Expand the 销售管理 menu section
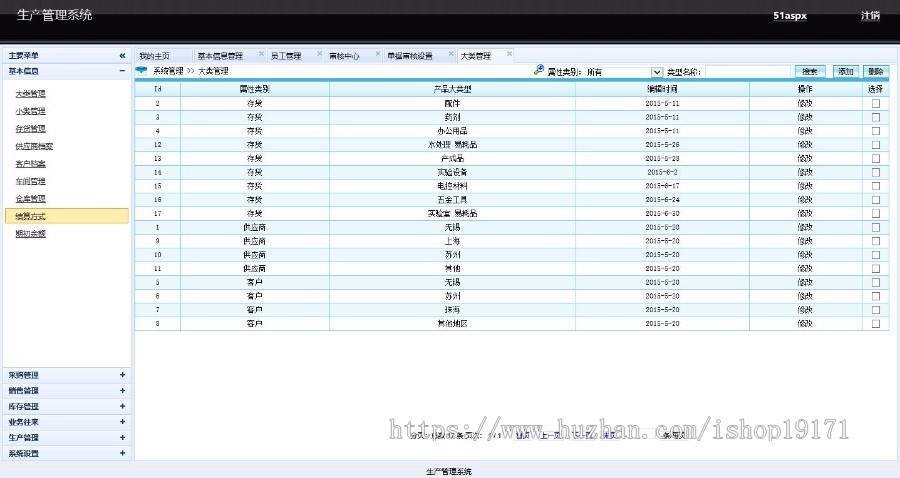This screenshot has height=478, width=900. (122, 390)
